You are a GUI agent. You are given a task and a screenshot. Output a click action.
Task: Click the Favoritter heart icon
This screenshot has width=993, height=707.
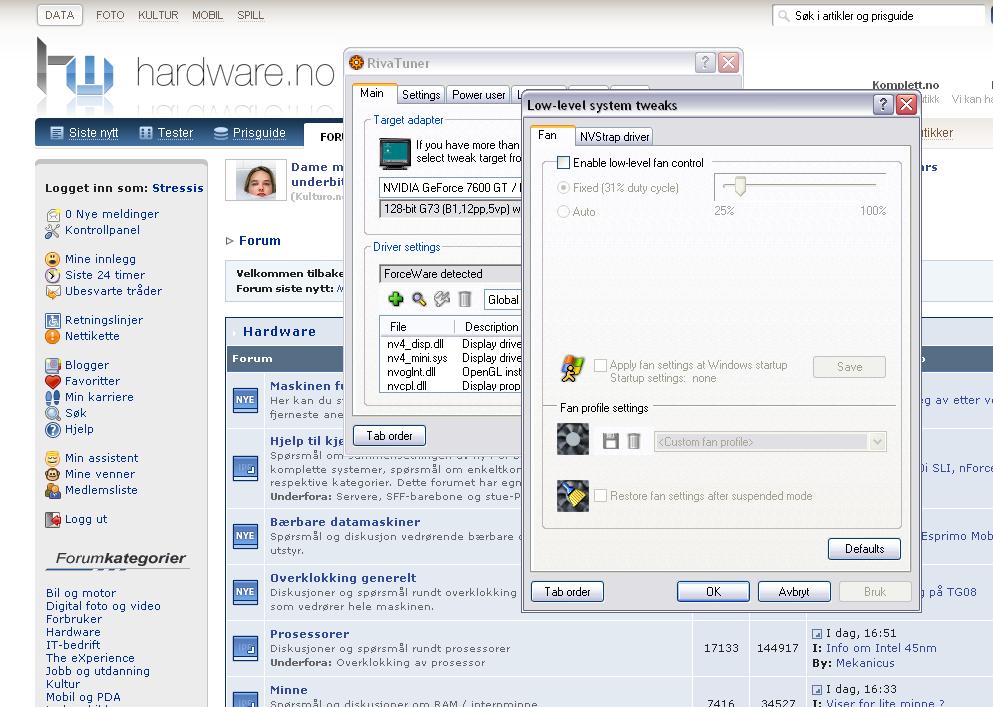pyautogui.click(x=53, y=381)
